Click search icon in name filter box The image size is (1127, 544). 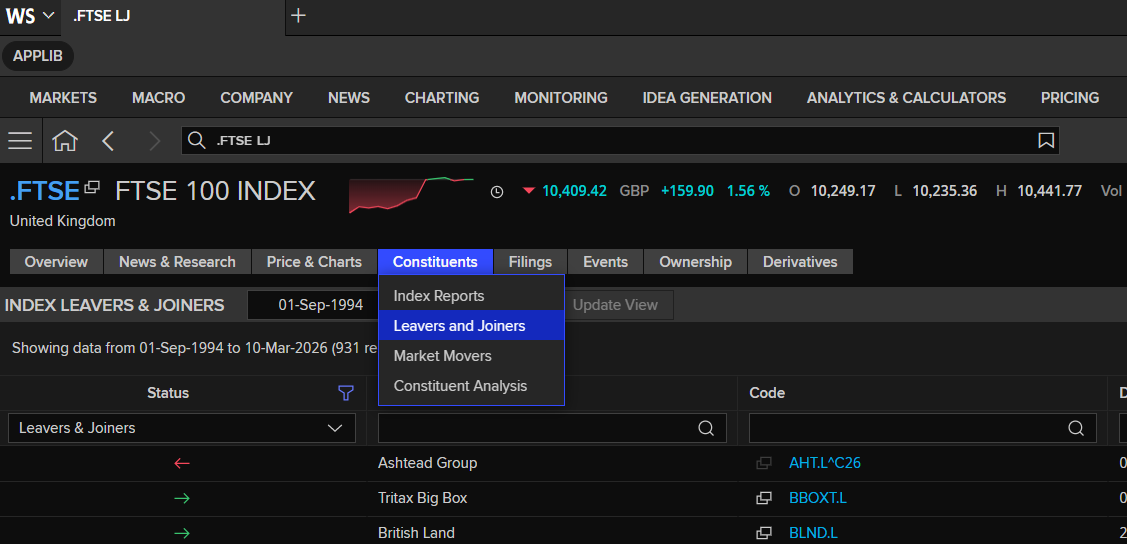click(707, 428)
